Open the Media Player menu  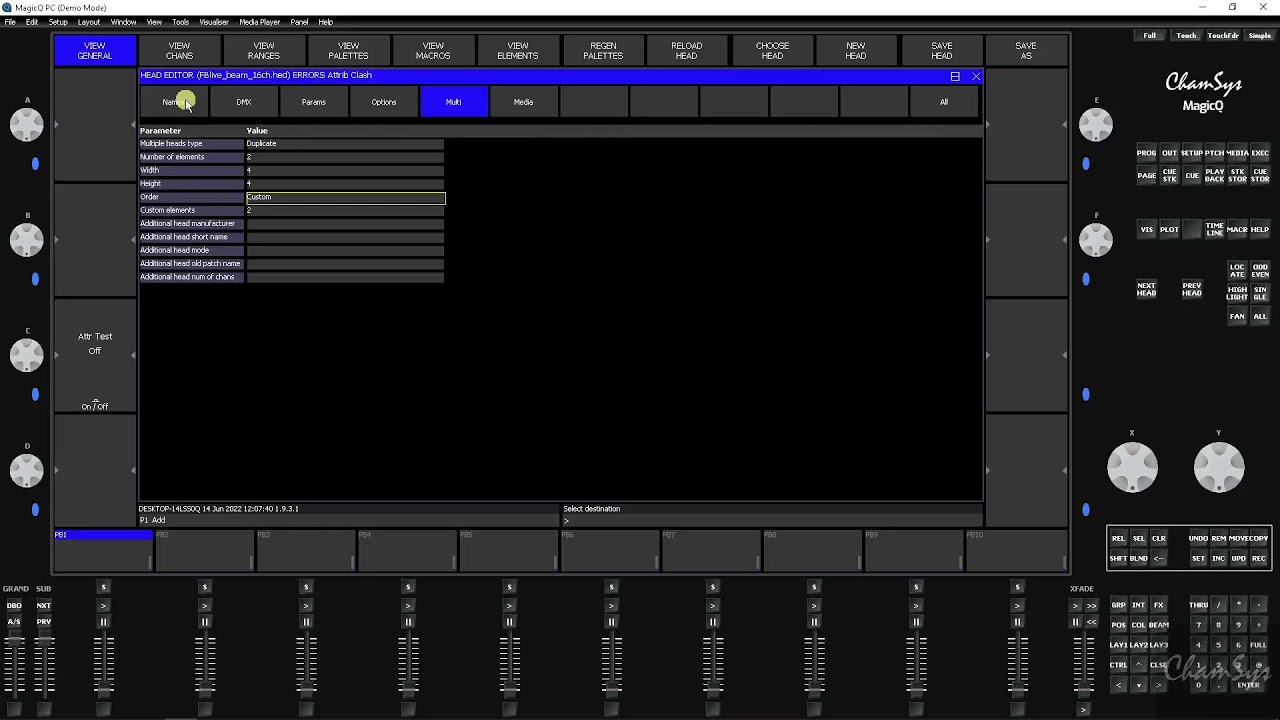(x=259, y=22)
